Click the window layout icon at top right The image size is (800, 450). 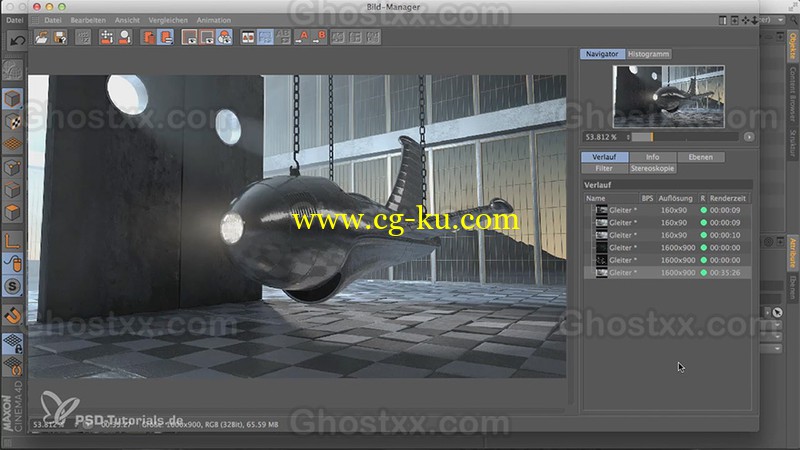[x=722, y=20]
